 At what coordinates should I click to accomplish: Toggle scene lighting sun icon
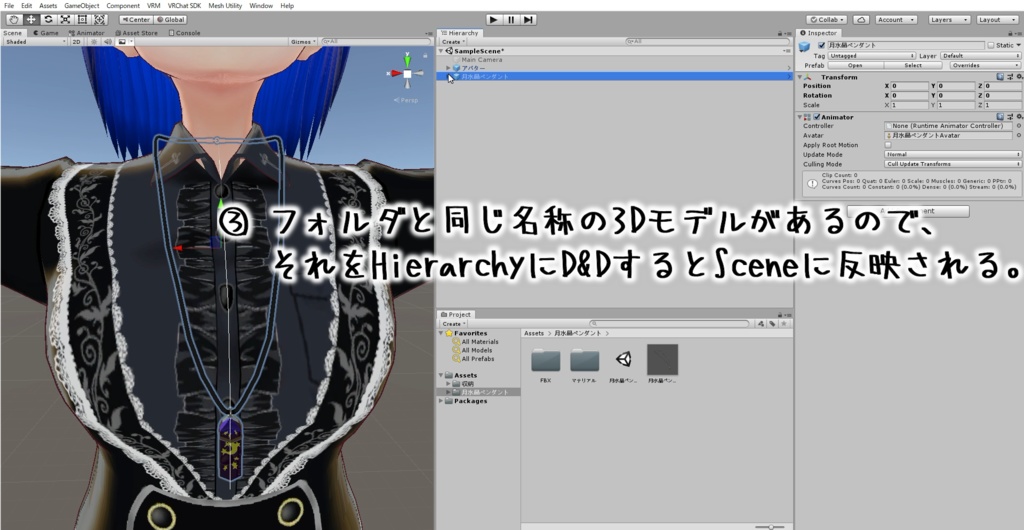point(94,41)
